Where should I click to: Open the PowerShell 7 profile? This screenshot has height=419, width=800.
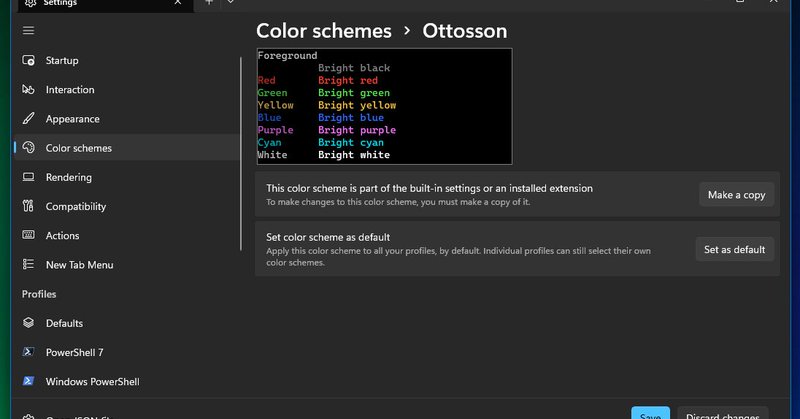tap(128, 352)
